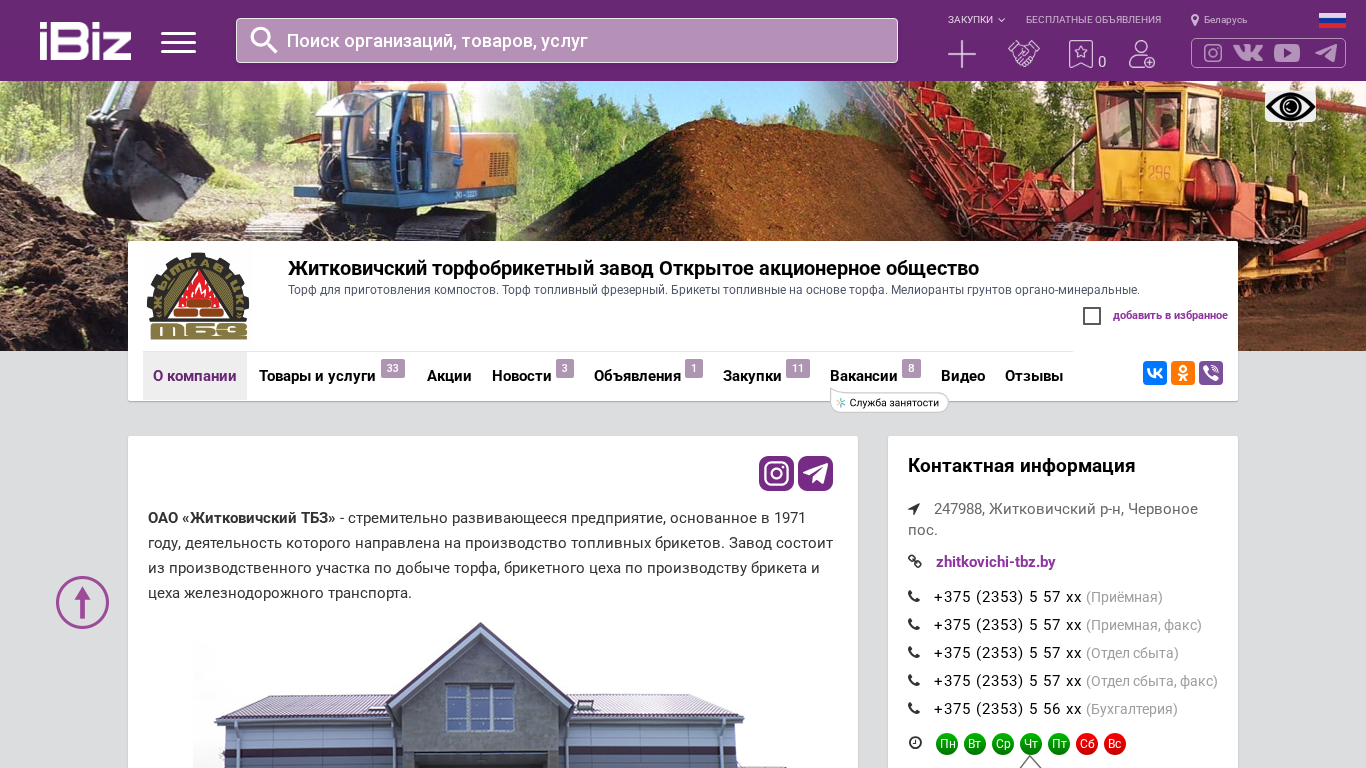
Task: Open the hamburger menu in the header
Action: tap(178, 42)
